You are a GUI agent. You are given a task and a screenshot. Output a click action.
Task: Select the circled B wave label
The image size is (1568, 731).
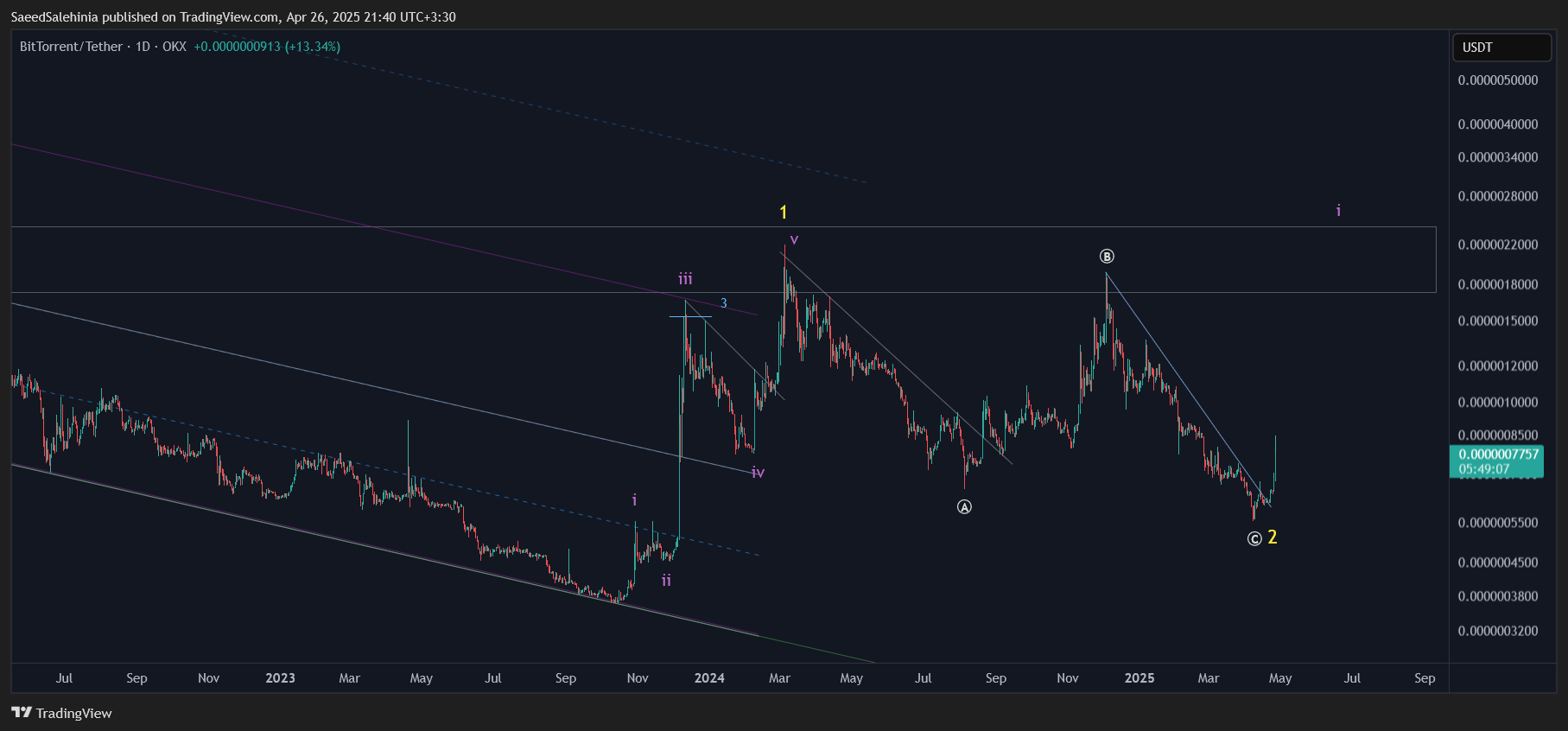pyautogui.click(x=1107, y=257)
